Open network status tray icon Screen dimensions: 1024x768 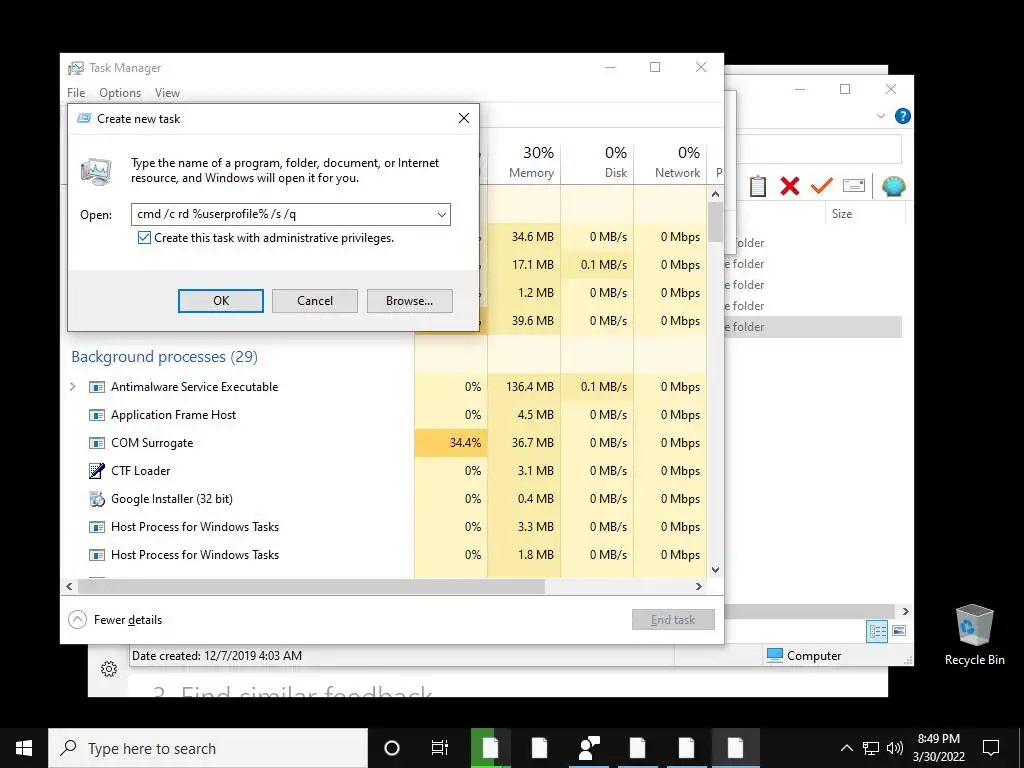[871, 748]
